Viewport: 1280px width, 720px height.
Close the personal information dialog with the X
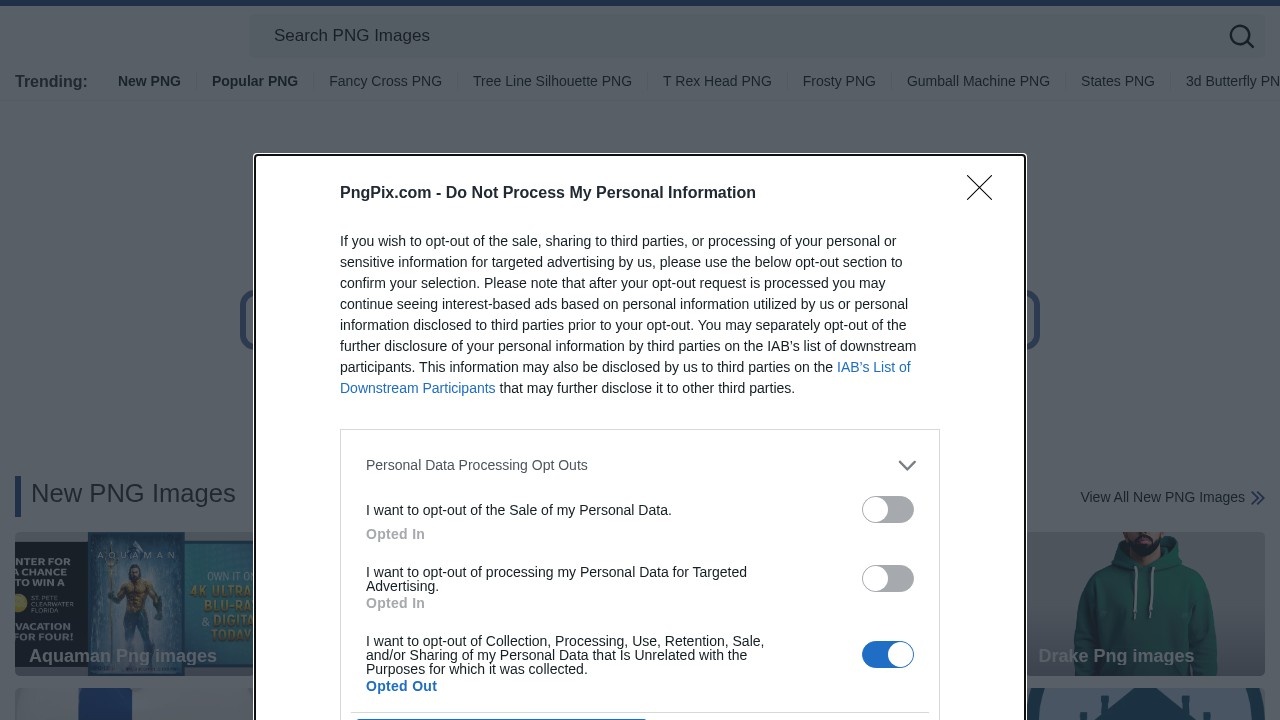979,187
